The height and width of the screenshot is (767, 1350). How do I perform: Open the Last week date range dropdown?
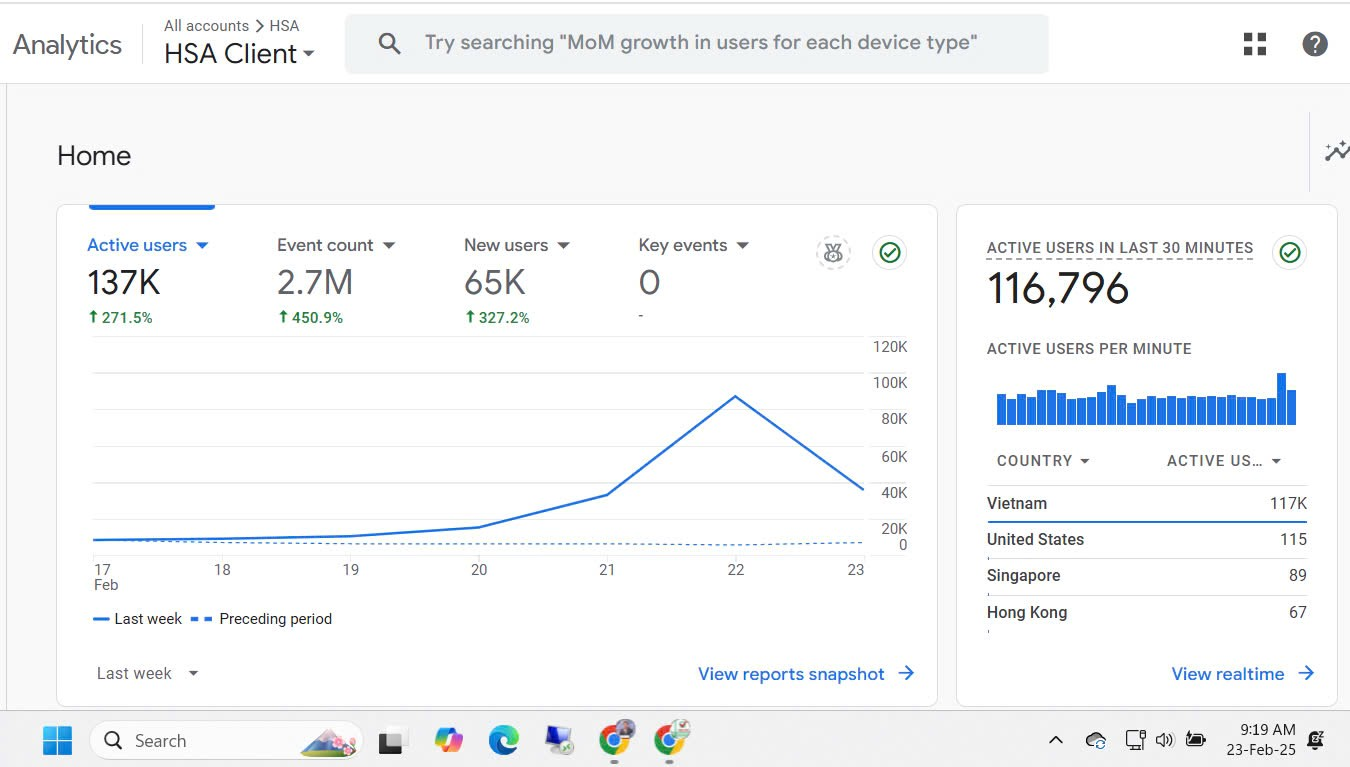point(147,674)
